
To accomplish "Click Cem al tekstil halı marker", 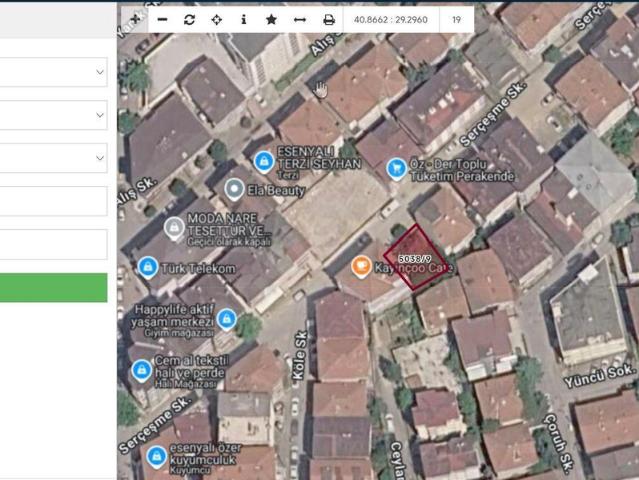I will (142, 370).
